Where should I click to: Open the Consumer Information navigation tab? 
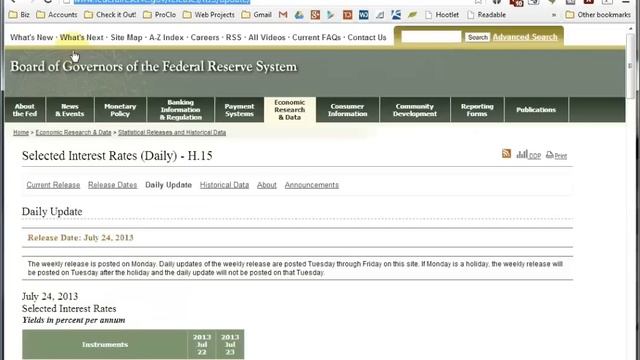(x=347, y=110)
